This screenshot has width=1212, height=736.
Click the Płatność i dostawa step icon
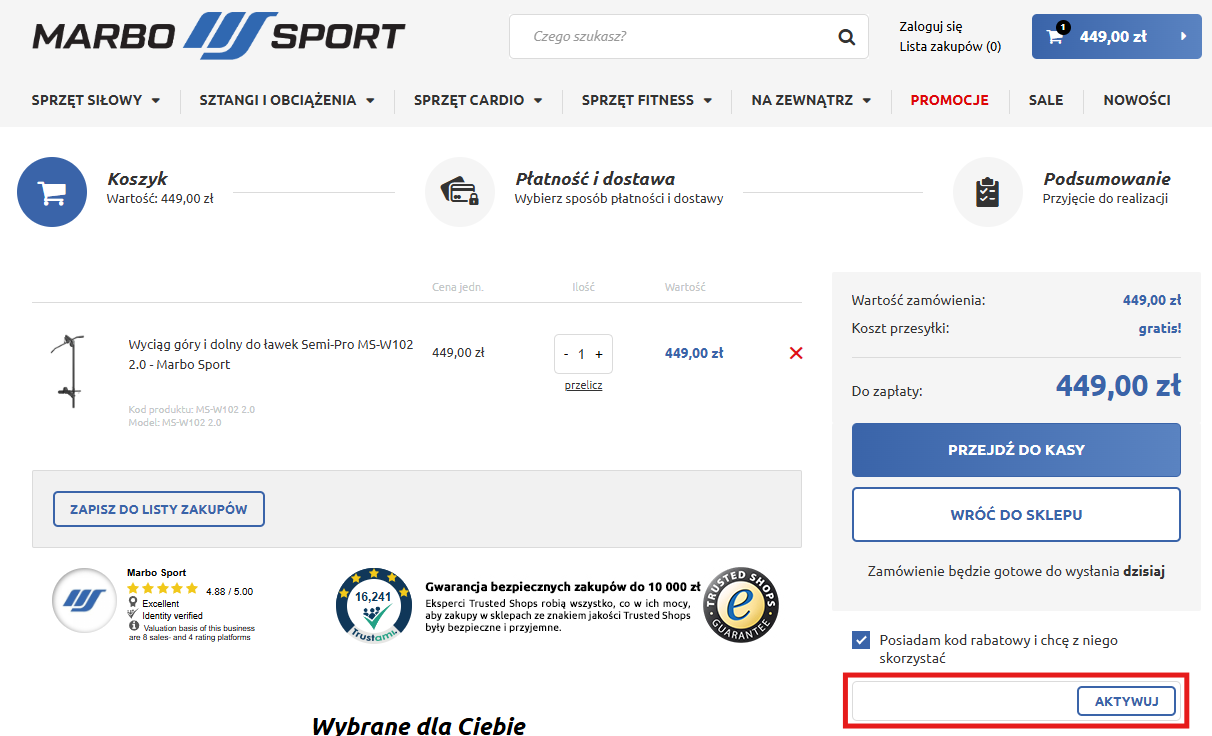tap(460, 190)
